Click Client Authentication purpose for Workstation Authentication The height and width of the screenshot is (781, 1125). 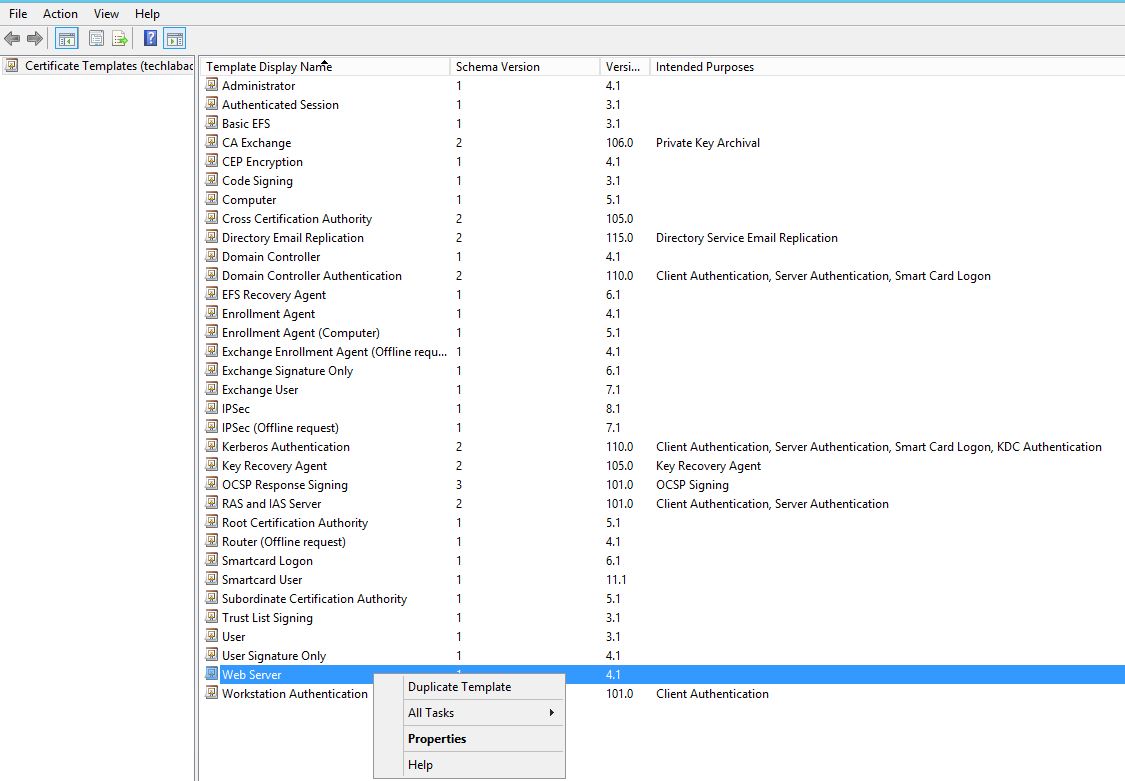[712, 694]
